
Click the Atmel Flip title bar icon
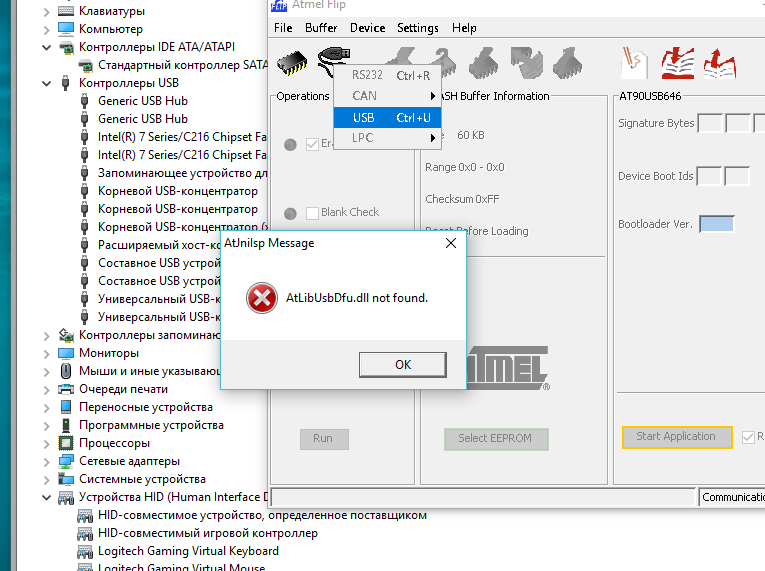tap(279, 5)
